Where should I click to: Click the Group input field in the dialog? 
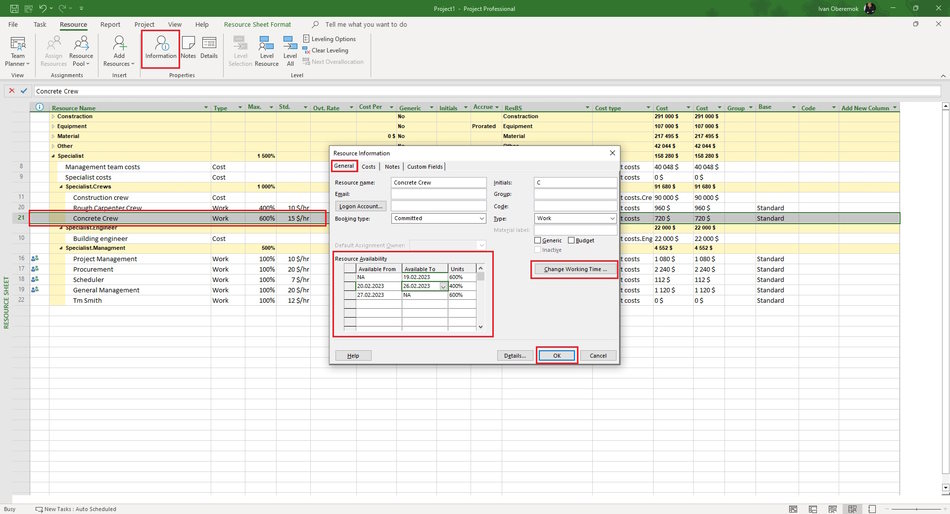point(575,194)
